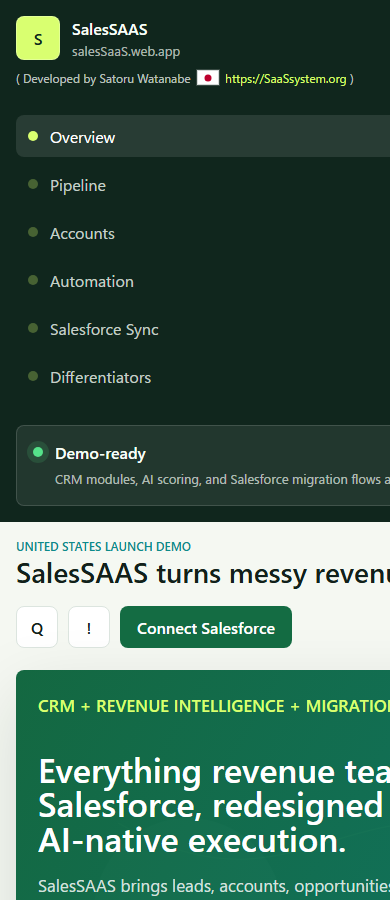Open the Differentiators section
This screenshot has height=900, width=390.
click(203, 377)
